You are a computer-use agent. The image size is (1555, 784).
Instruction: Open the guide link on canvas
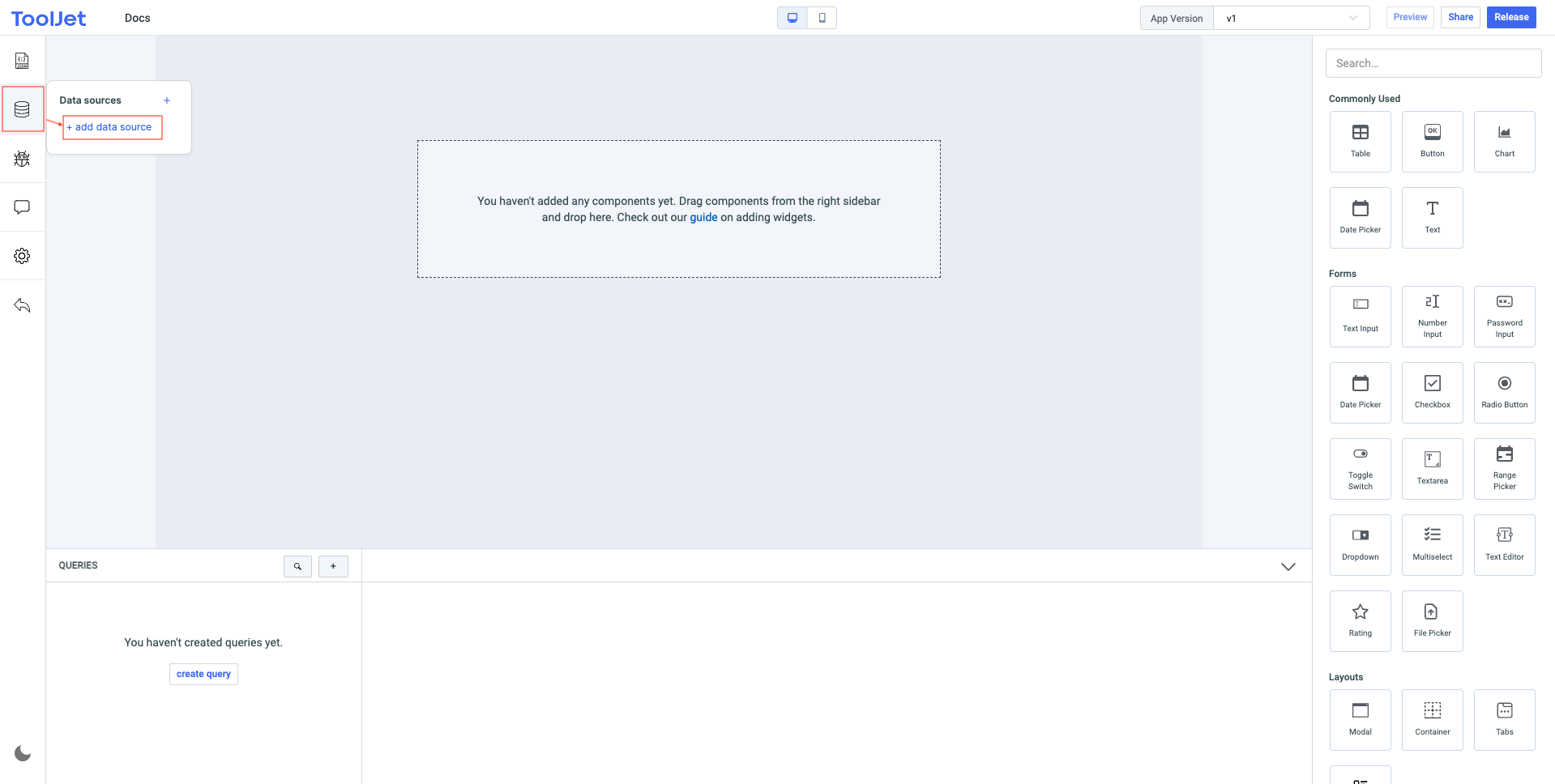coord(703,217)
